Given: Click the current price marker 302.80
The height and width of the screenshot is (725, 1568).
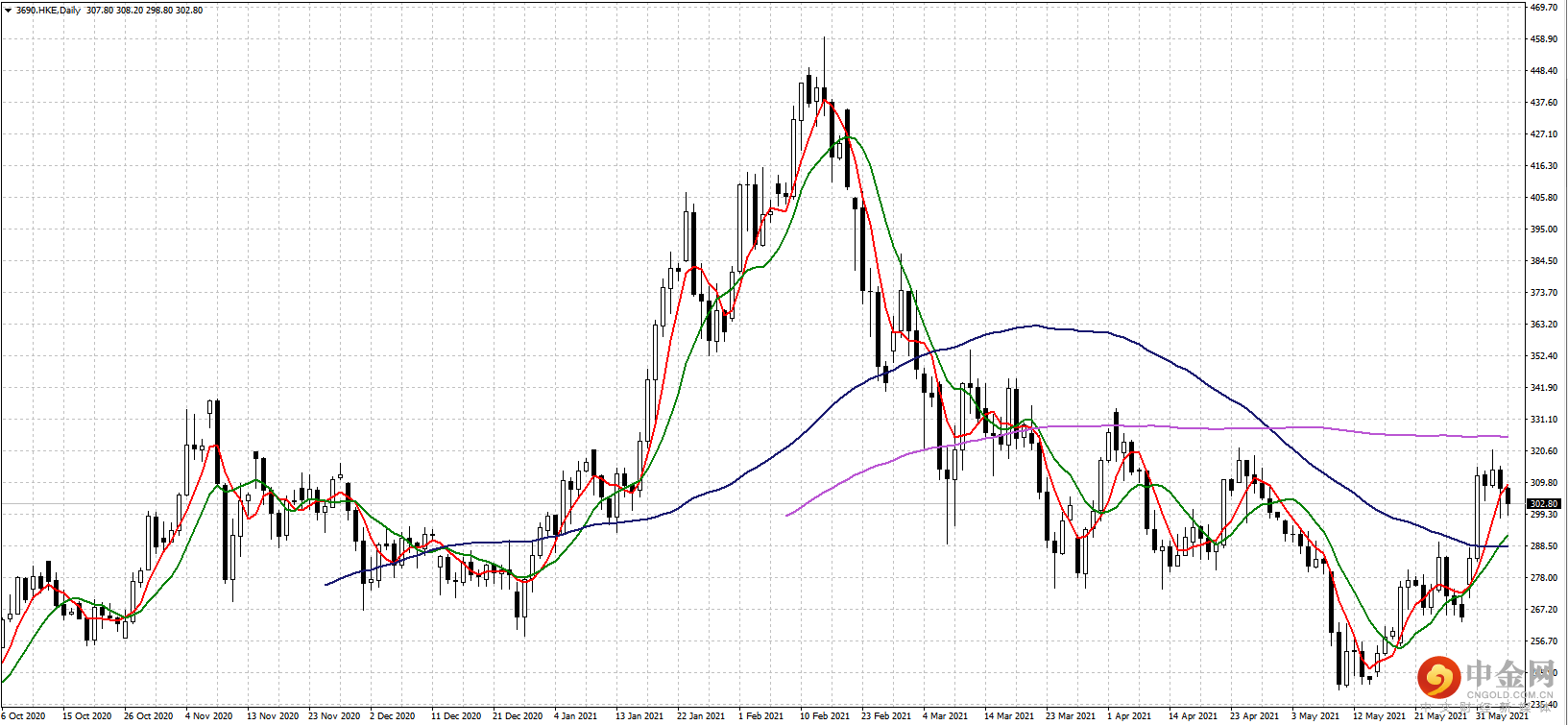Looking at the screenshot, I should click(1544, 504).
